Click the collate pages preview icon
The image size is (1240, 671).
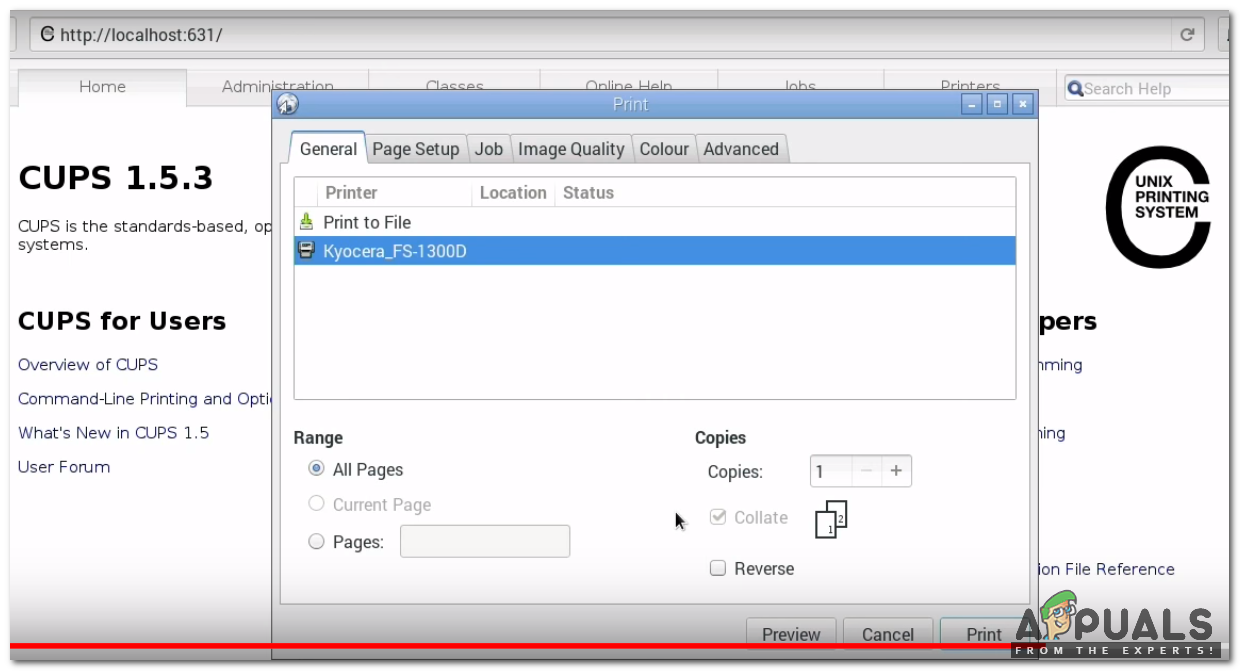[x=831, y=519]
